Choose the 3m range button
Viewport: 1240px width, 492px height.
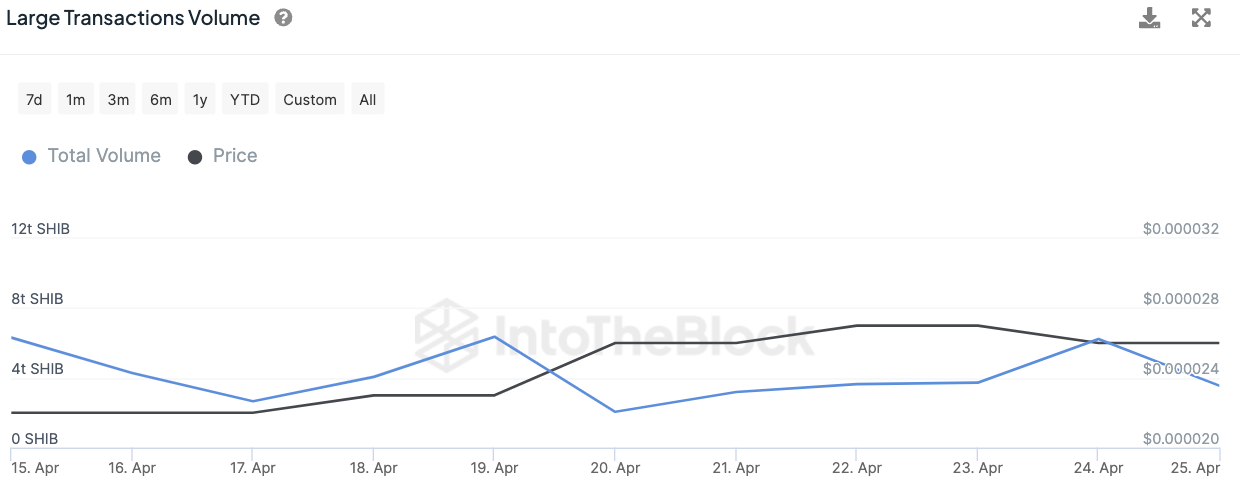point(118,100)
